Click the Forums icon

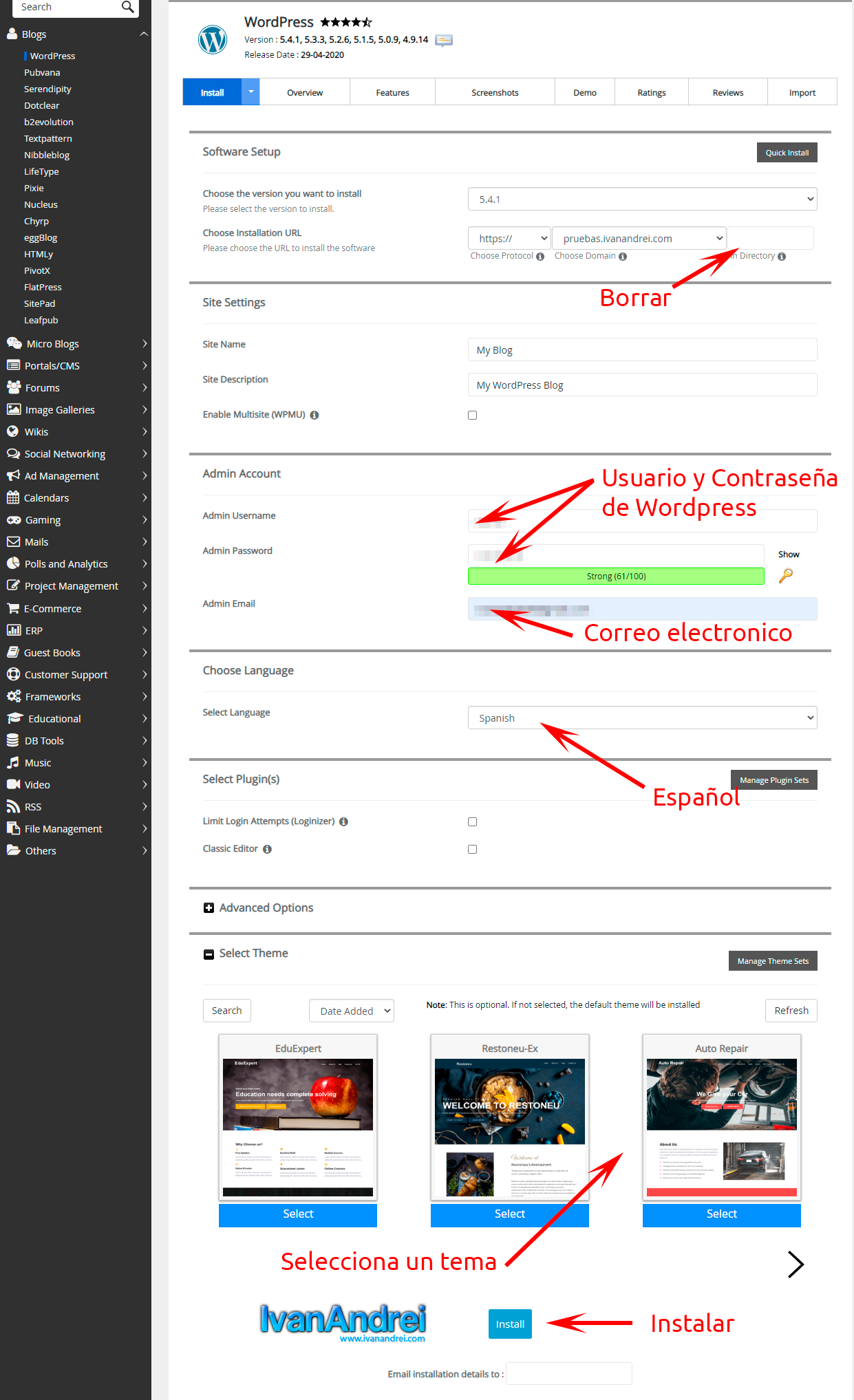(x=14, y=387)
